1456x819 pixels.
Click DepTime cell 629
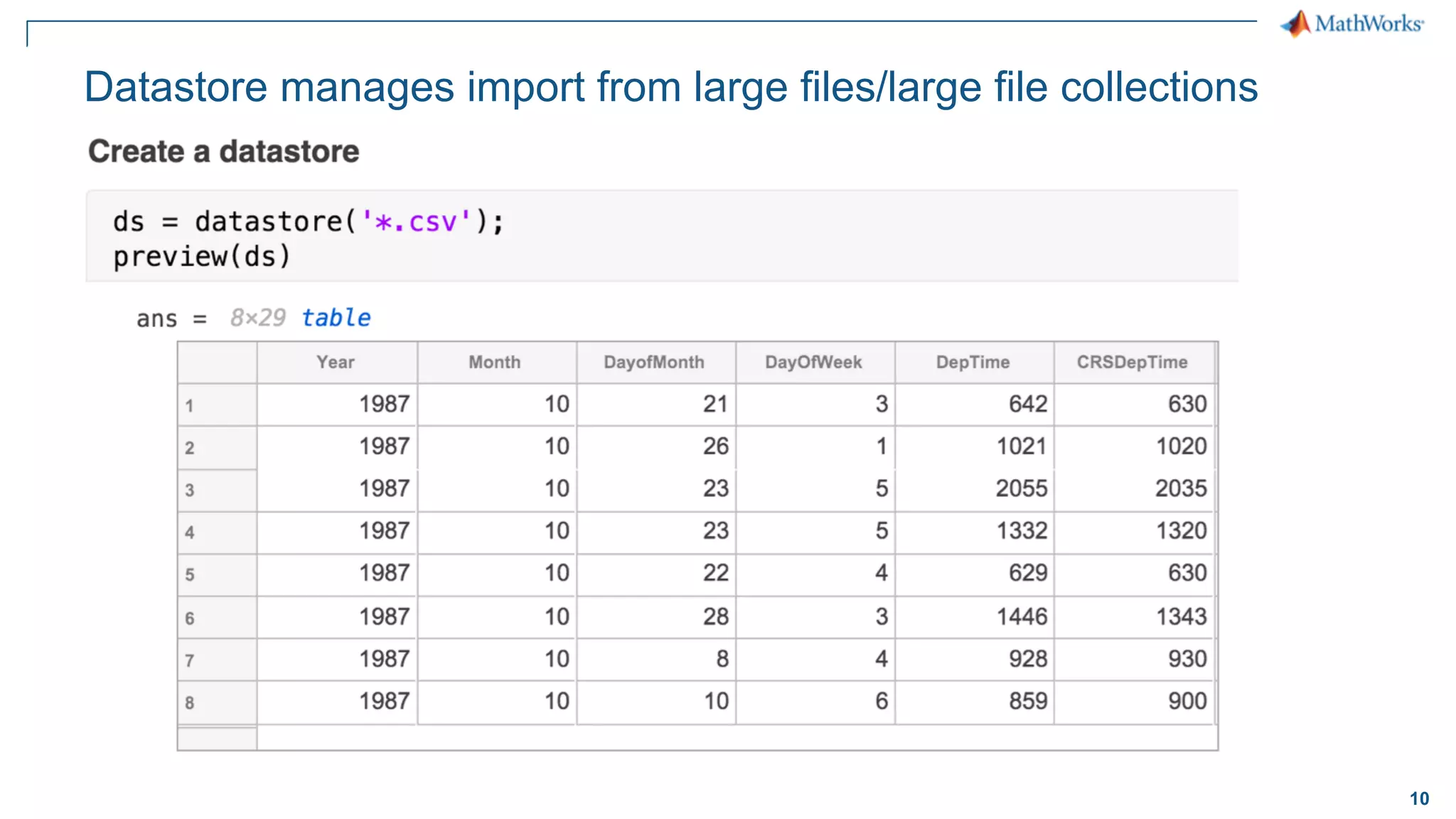coord(974,573)
